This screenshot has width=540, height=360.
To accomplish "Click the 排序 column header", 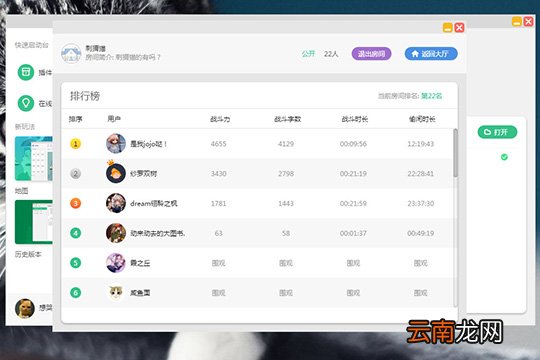I will [75, 119].
